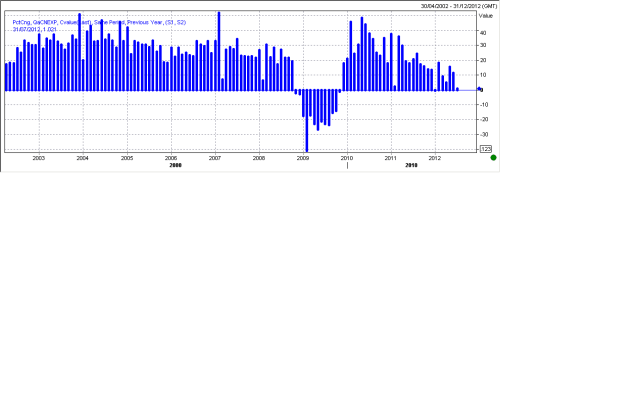
Task: Click the bold 2000 decade label
Action: click(x=175, y=165)
